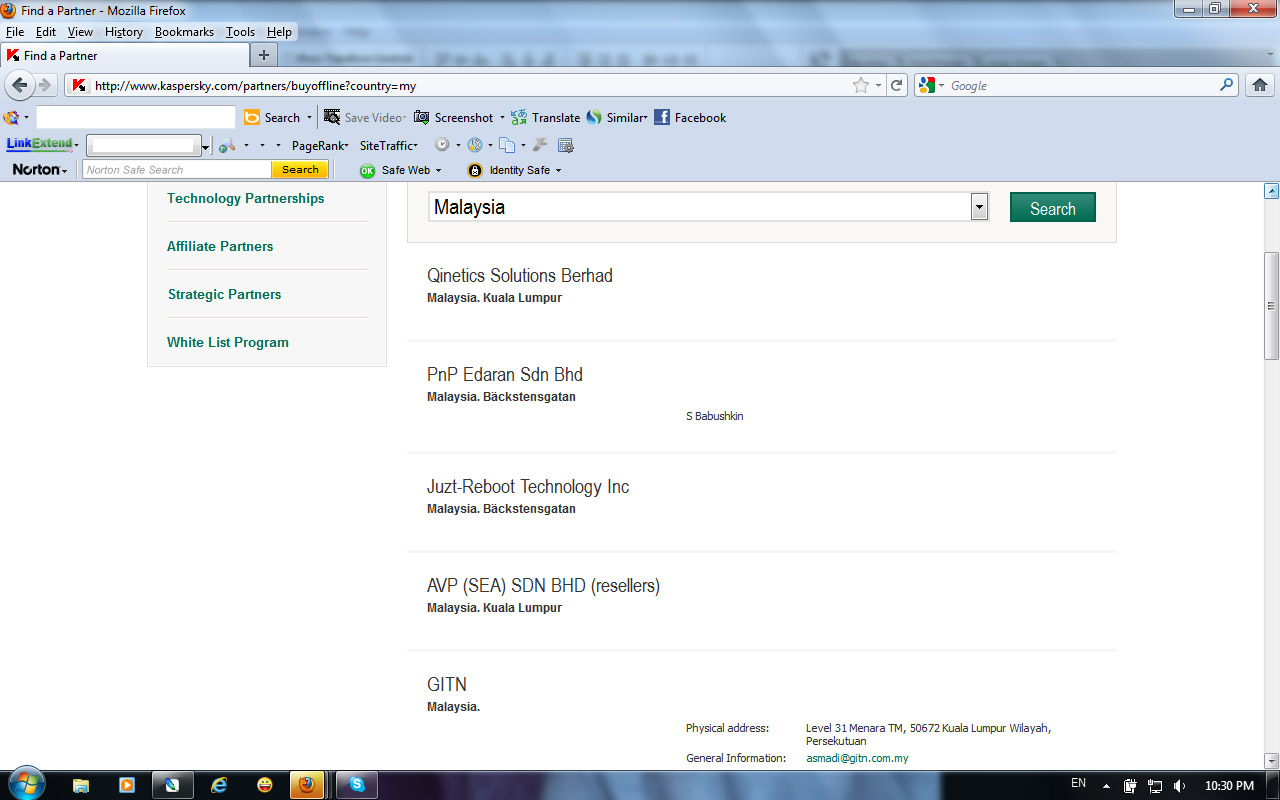Viewport: 1280px width, 800px height.
Task: Click the Google search magnifier icon
Action: 1227,86
